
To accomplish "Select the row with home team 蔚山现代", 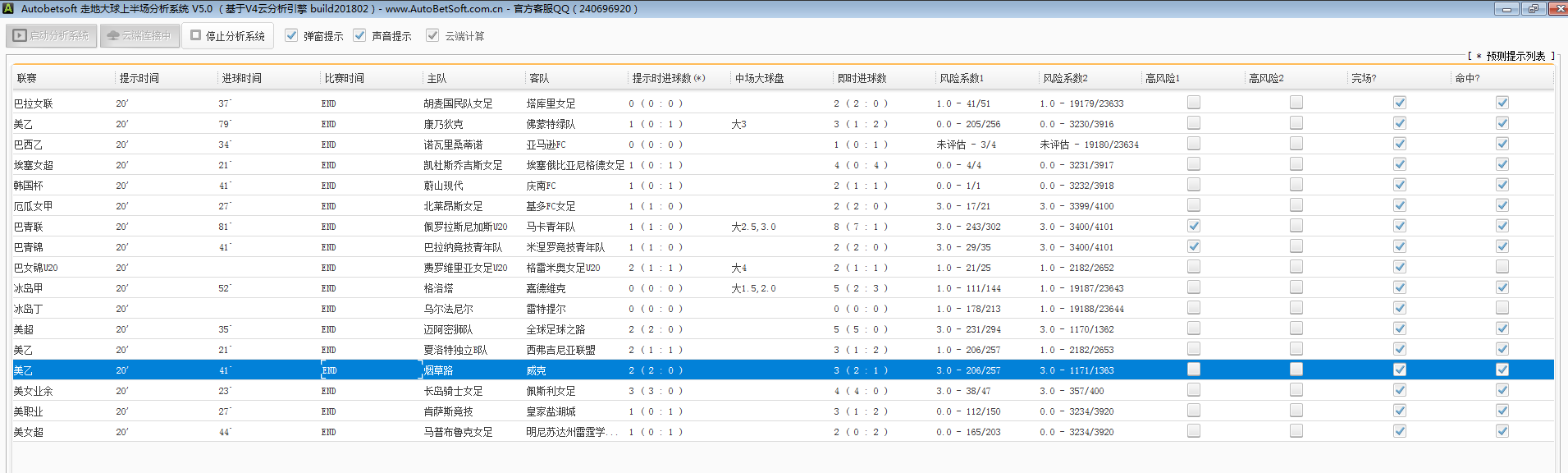I will tap(443, 186).
